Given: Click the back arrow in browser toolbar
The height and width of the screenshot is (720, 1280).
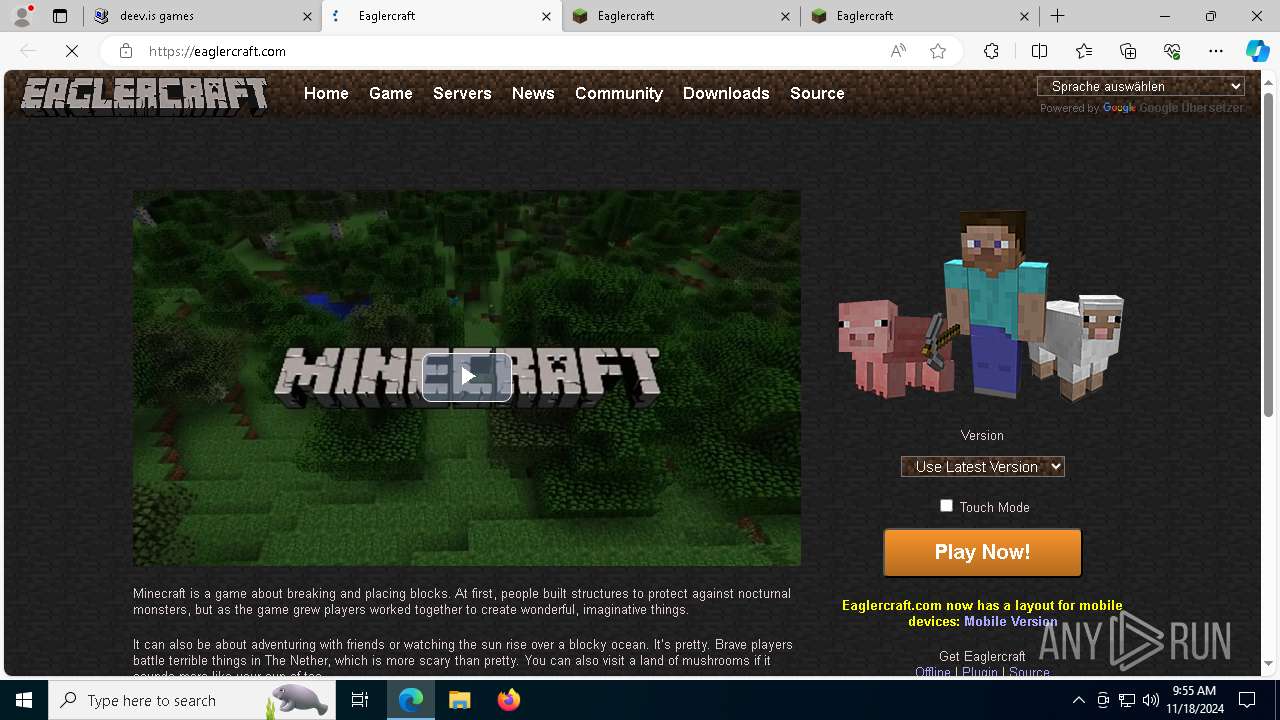Looking at the screenshot, I should (28, 51).
